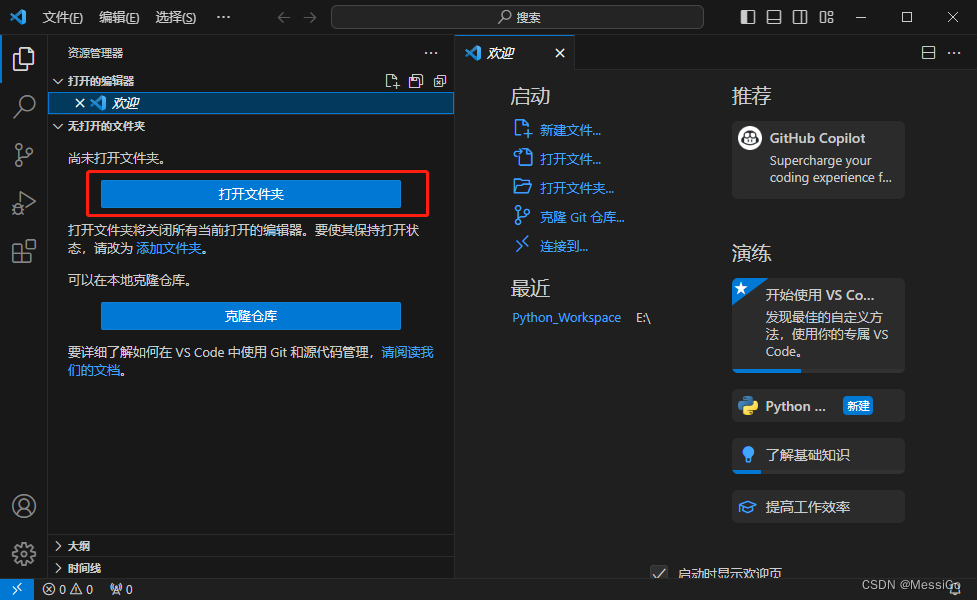
Task: Go back with the left arrow
Action: coord(284,17)
